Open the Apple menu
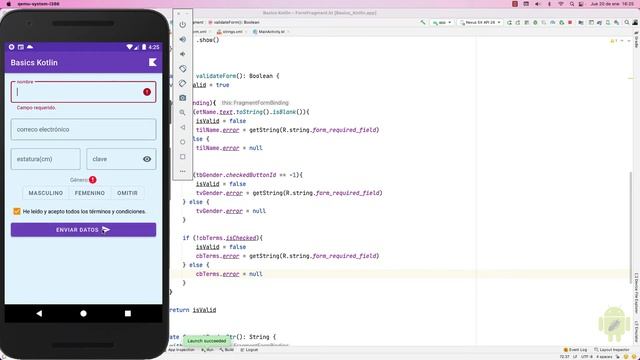 (9, 4)
